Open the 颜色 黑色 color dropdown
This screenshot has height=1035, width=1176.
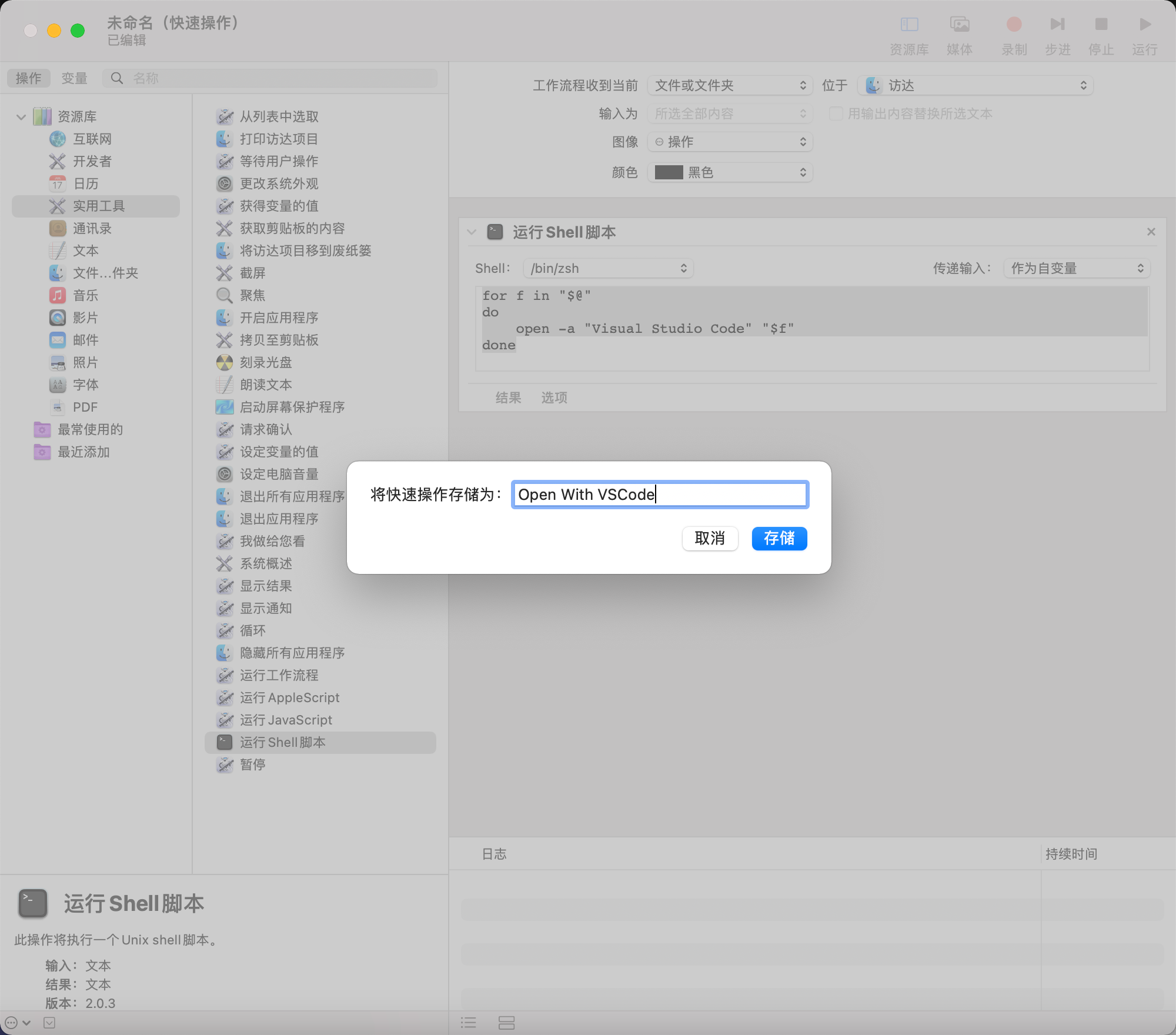pos(730,173)
